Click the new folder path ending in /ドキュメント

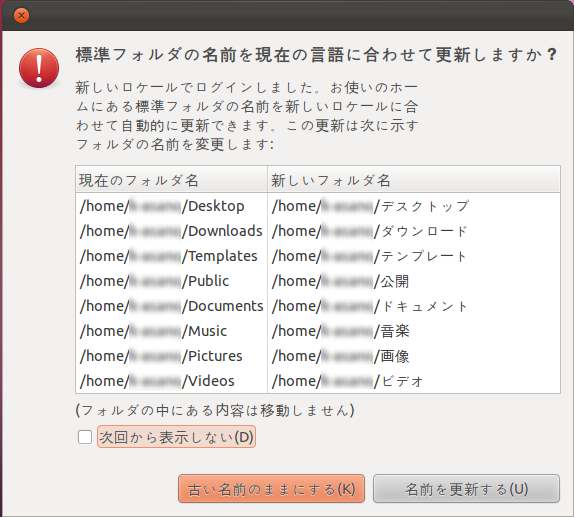(x=370, y=306)
